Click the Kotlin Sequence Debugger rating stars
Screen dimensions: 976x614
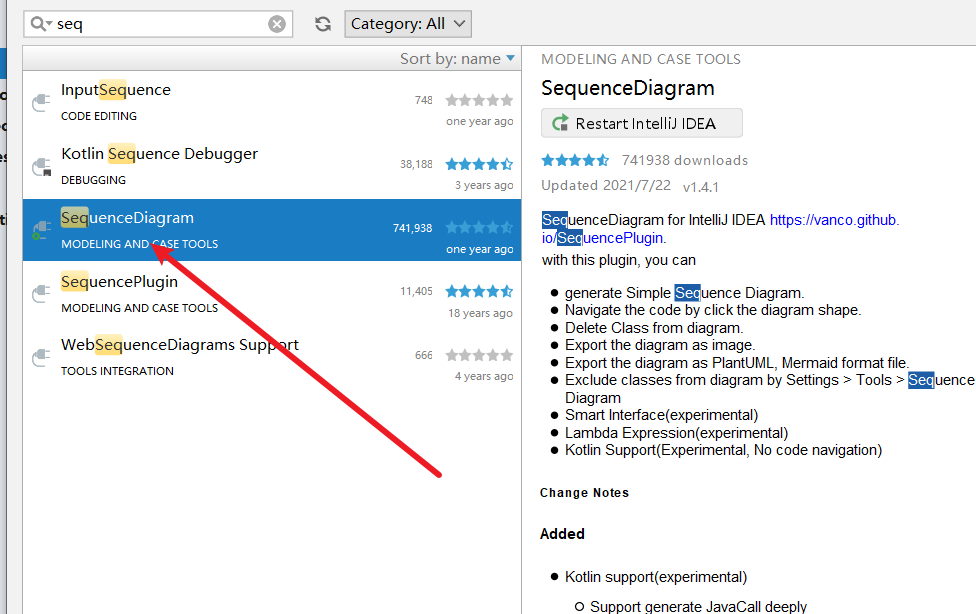point(479,164)
